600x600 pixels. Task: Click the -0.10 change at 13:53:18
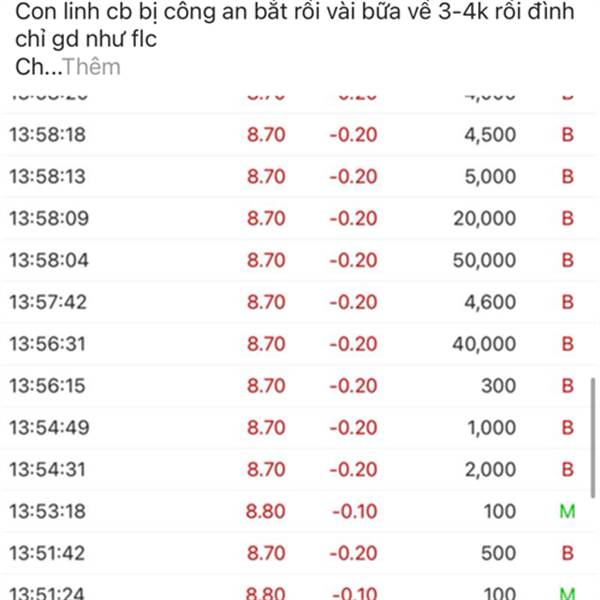tap(353, 512)
